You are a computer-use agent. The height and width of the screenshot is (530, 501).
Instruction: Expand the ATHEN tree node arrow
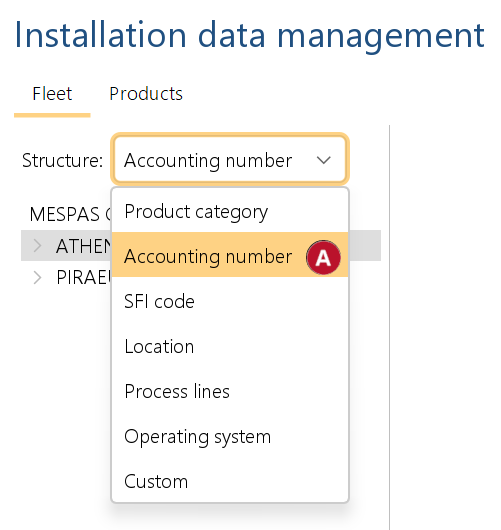click(x=37, y=246)
